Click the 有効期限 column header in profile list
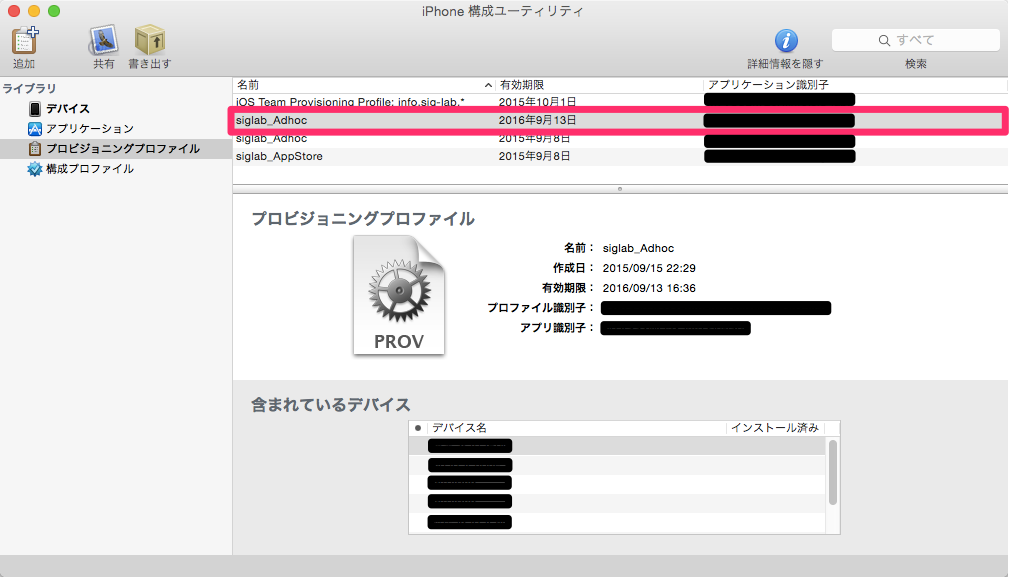The image size is (1009, 577). pyautogui.click(x=600, y=85)
